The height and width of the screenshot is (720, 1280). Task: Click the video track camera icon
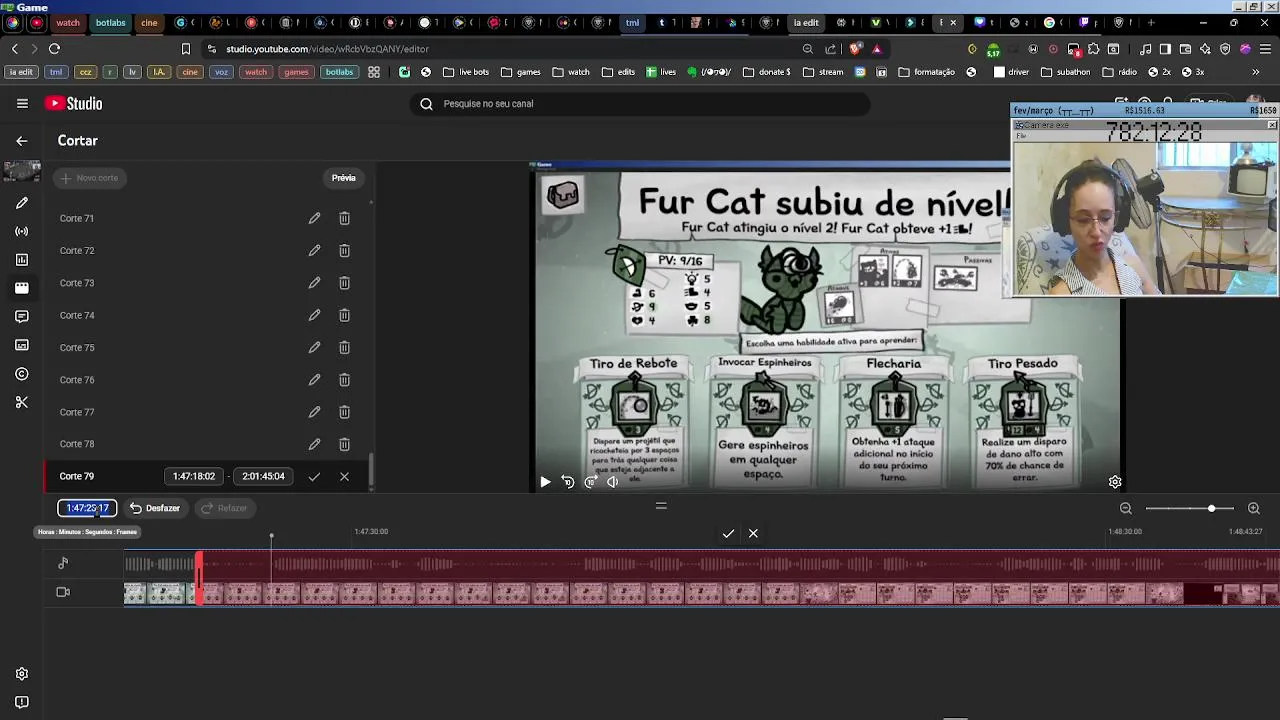63,592
